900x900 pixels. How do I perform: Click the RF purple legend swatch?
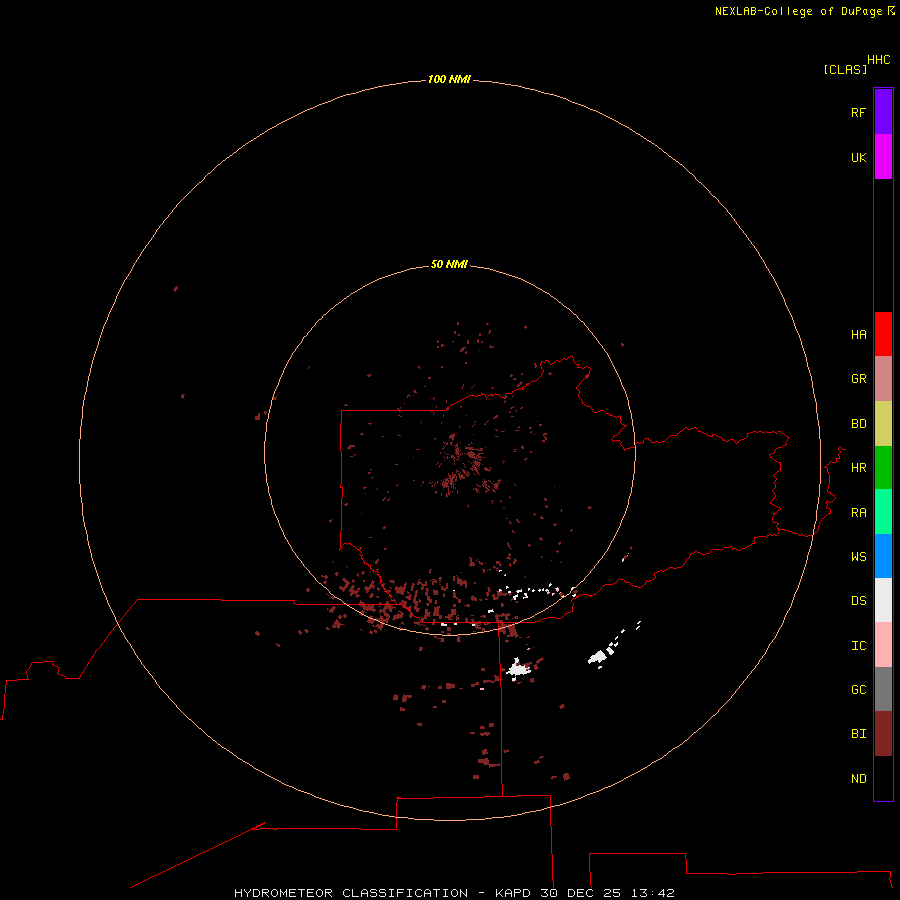pos(883,112)
